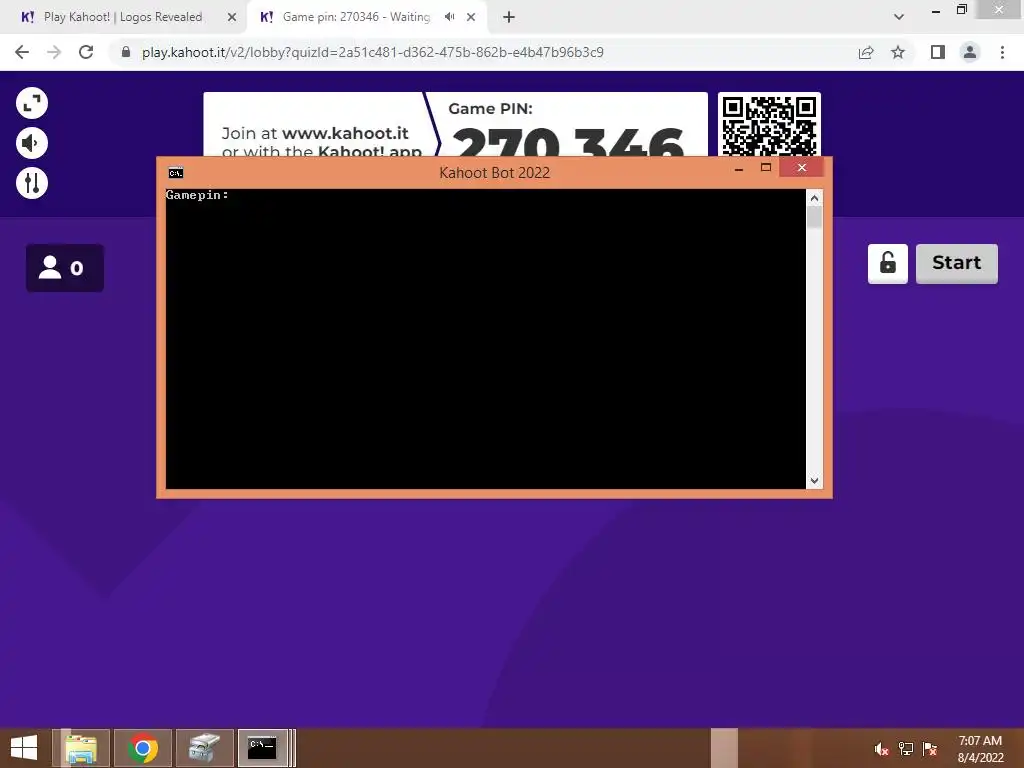Go forward in Chrome
The image size is (1024, 768).
(54, 52)
